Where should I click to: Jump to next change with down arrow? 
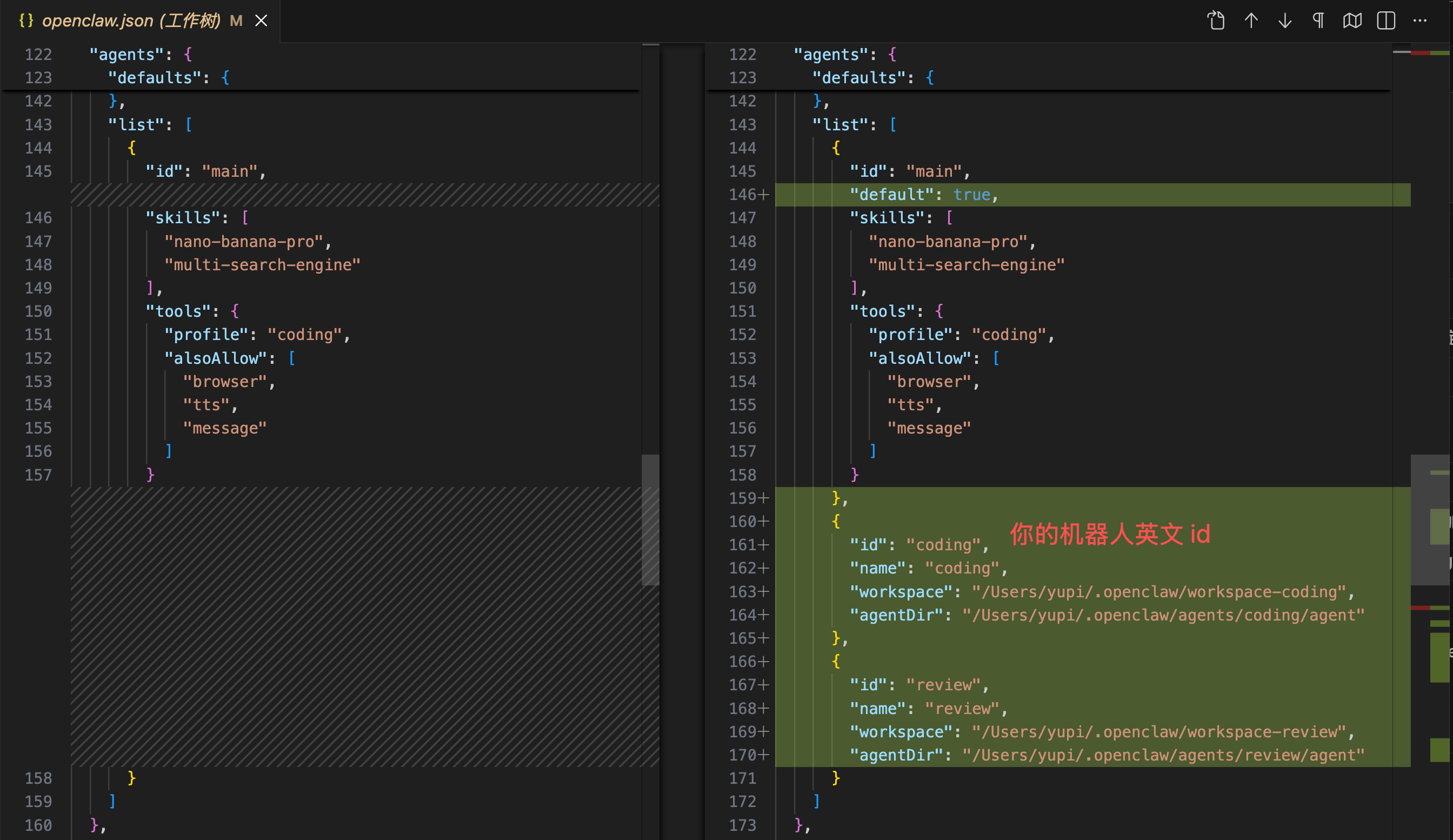pos(1285,21)
